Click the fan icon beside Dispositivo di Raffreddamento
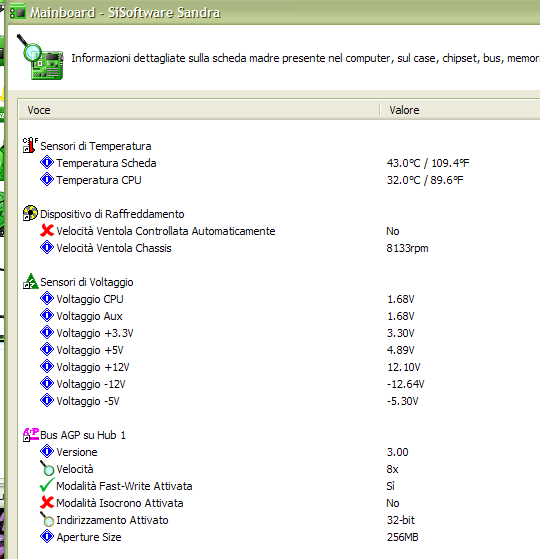The image size is (540, 559). (30, 213)
